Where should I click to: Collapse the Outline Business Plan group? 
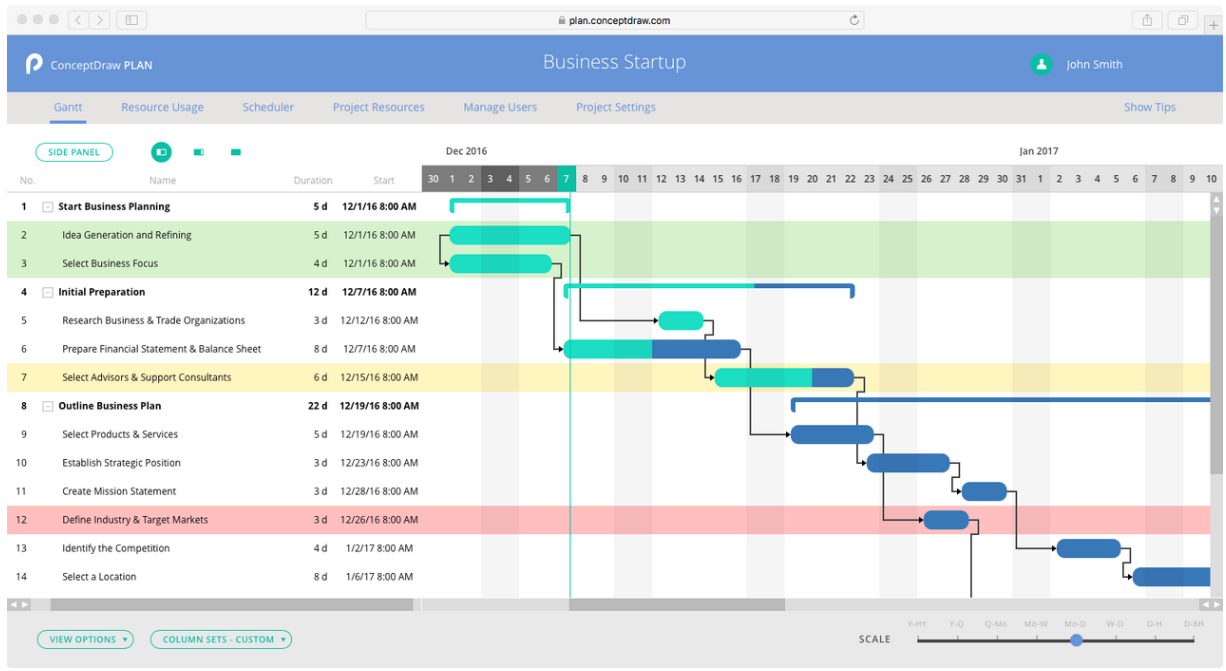[47, 407]
